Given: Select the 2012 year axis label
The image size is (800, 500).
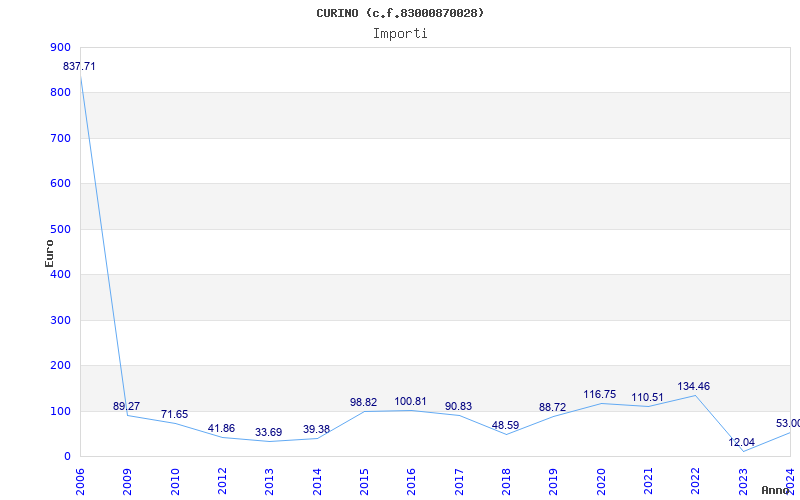Looking at the screenshot, I should pyautogui.click(x=222, y=482).
